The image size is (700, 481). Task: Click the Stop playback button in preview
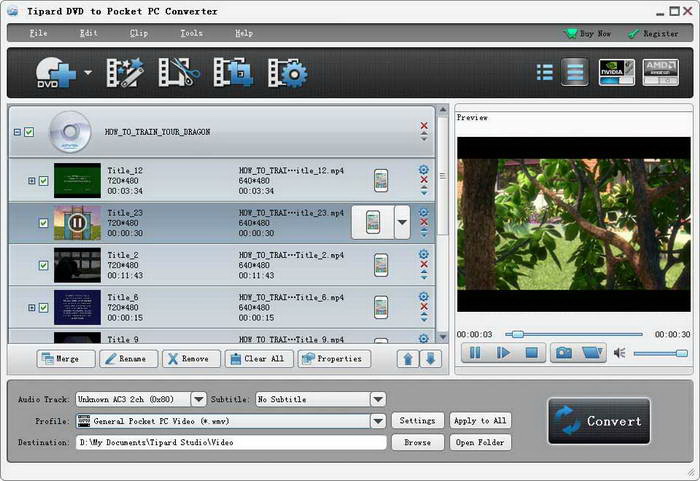coord(532,352)
